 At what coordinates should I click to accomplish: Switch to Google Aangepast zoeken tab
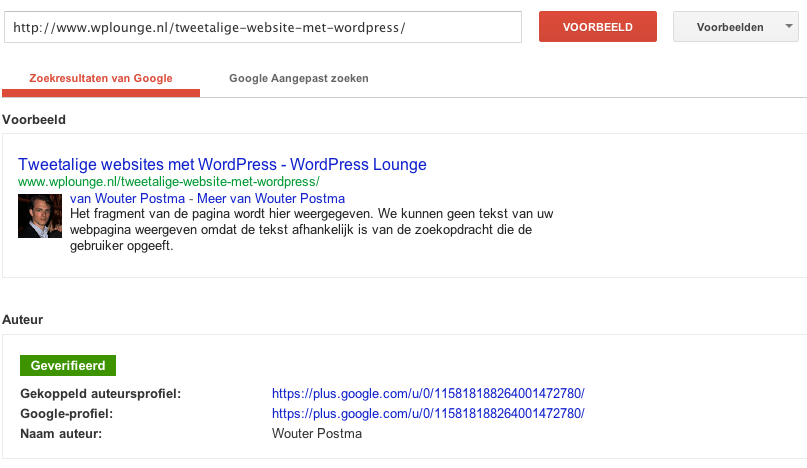(x=299, y=78)
